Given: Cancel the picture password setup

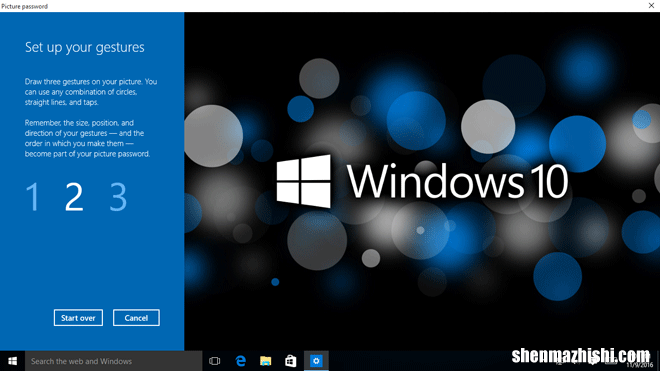Looking at the screenshot, I should click(x=136, y=318).
